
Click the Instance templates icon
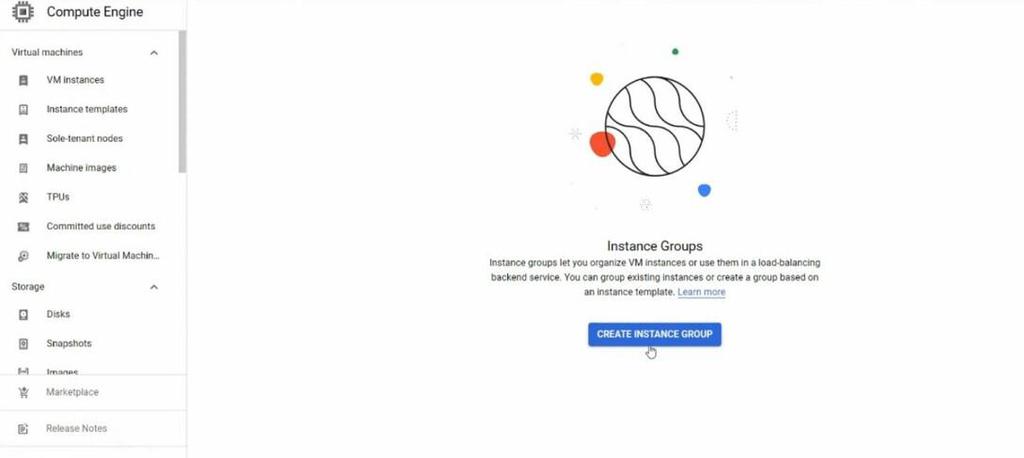(x=24, y=110)
